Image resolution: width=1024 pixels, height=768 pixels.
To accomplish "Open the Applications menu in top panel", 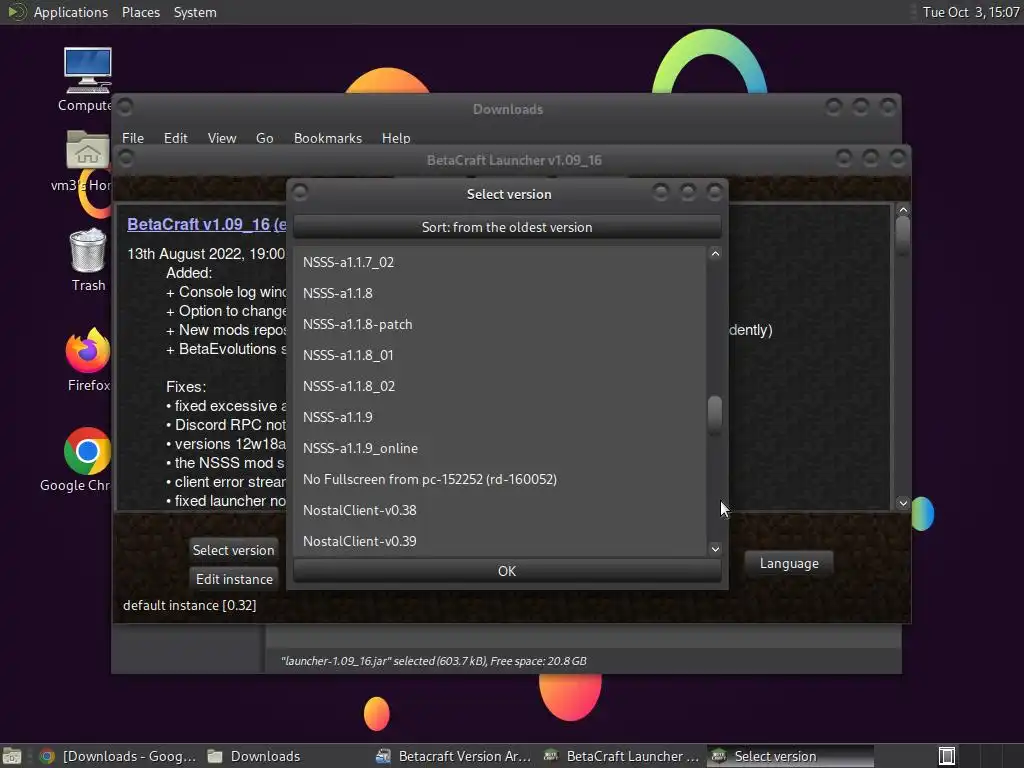I will [71, 12].
